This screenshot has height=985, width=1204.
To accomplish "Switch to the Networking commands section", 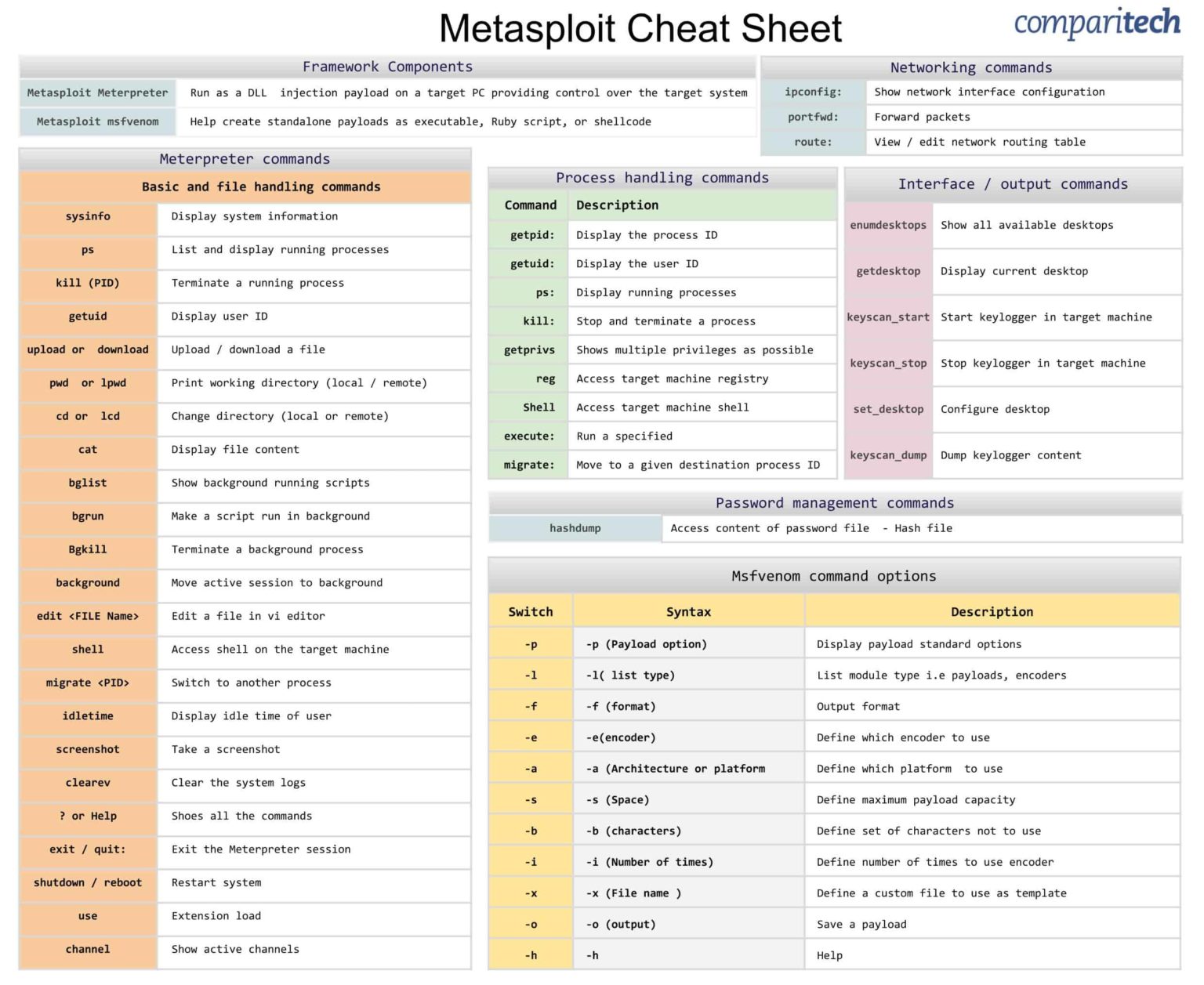I will (x=970, y=67).
